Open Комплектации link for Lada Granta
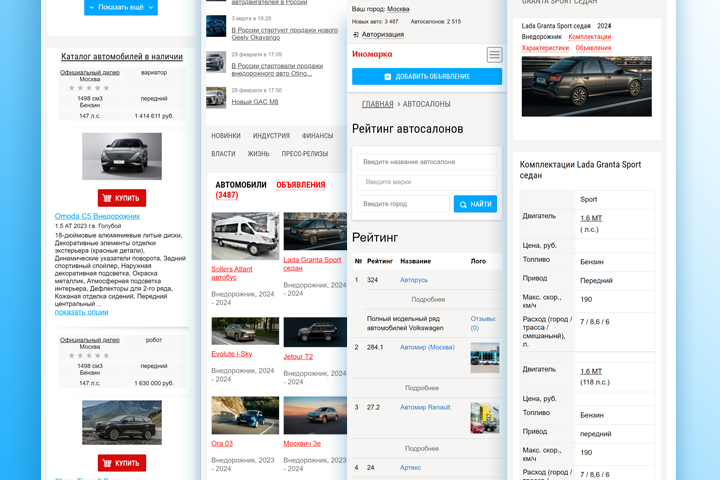The image size is (720, 480). (x=590, y=37)
